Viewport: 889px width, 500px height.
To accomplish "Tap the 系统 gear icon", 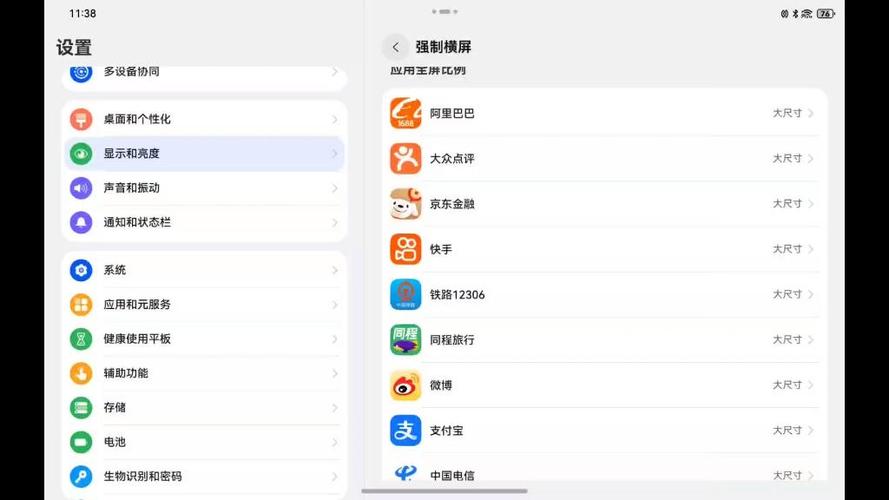I will (81, 270).
